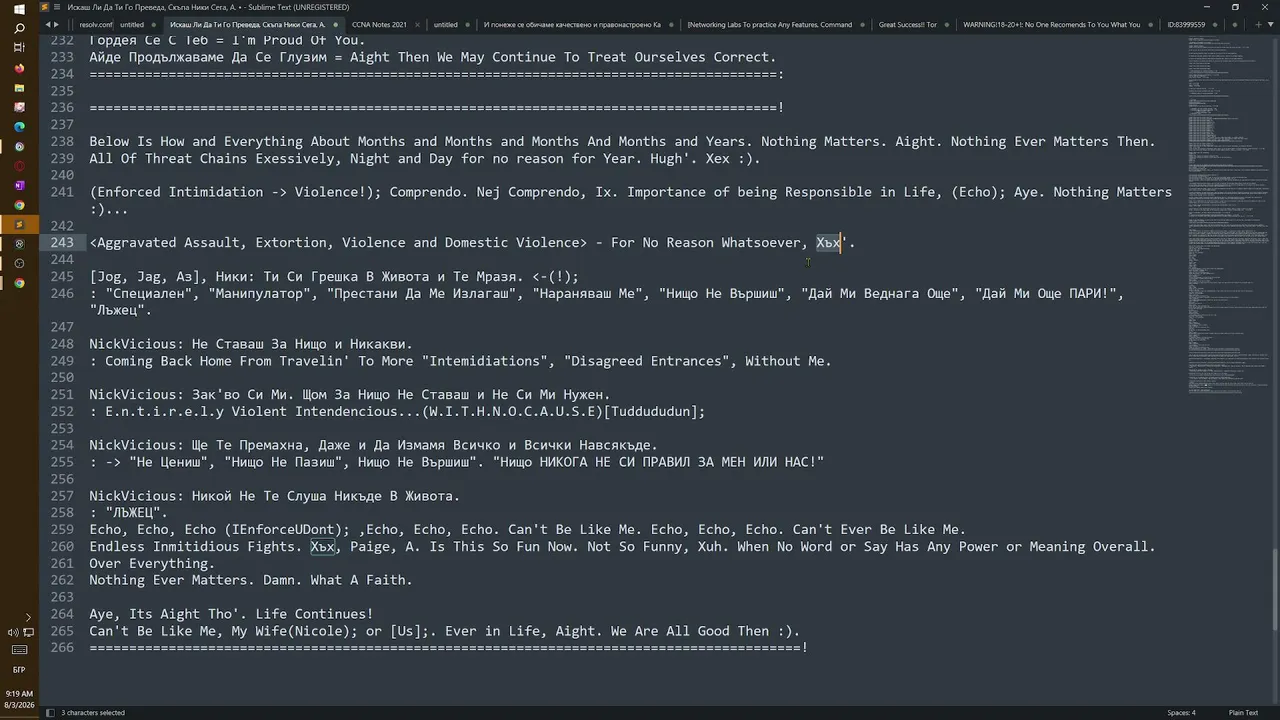Image resolution: width=1280 pixels, height=720 pixels.
Task: Open File Explorer from the taskbar
Action: (19, 88)
